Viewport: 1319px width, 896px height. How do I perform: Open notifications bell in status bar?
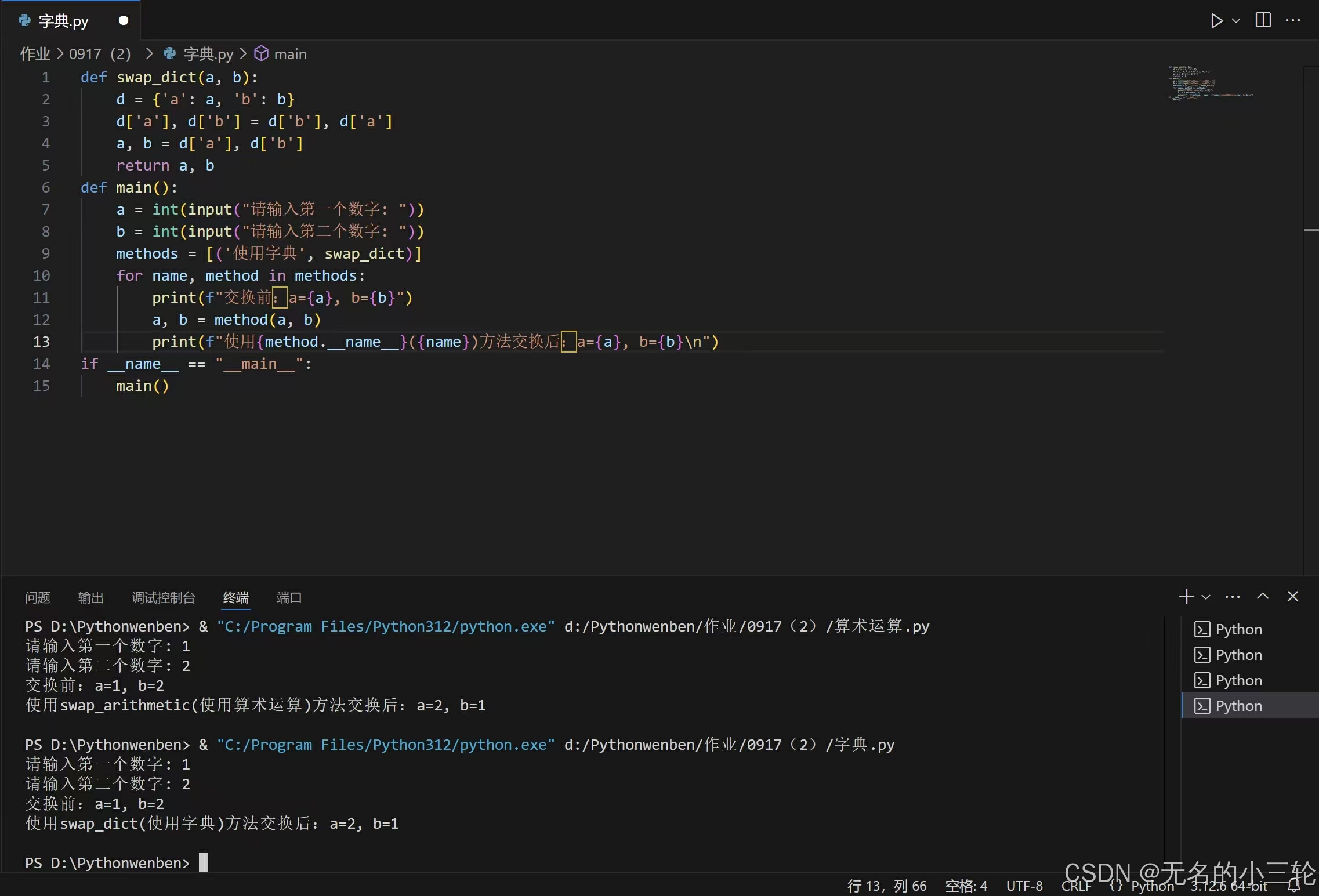click(1294, 886)
